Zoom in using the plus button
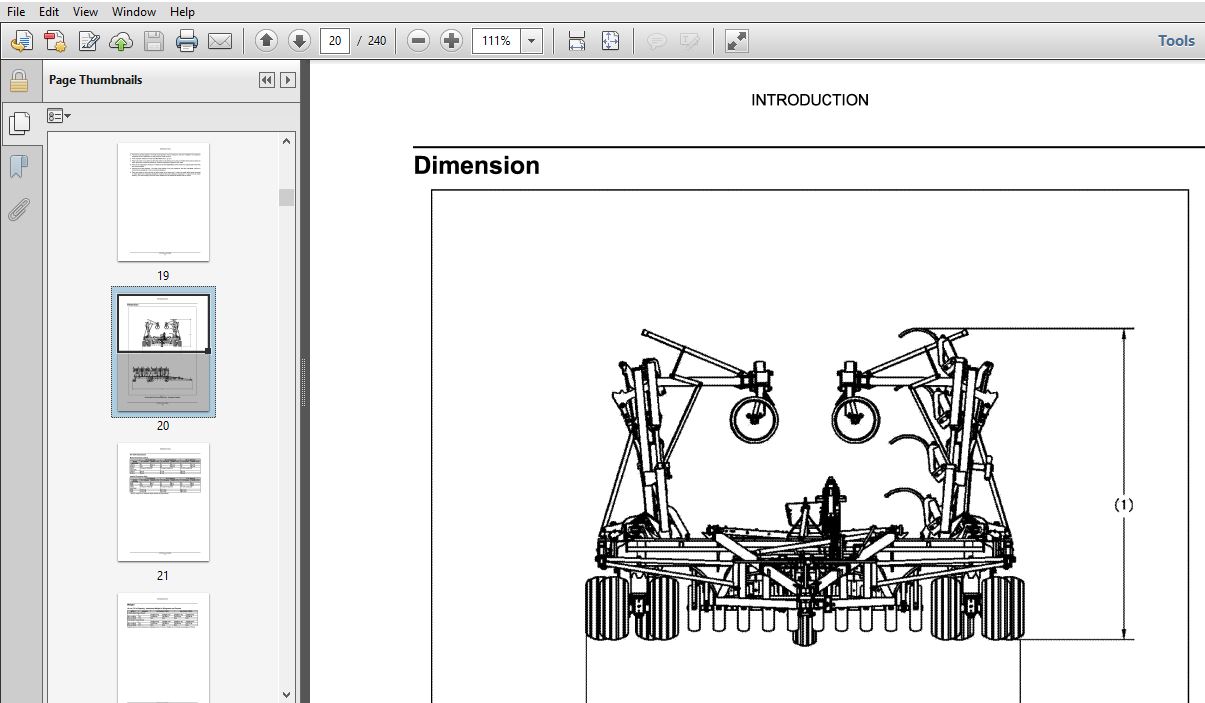 click(x=452, y=41)
